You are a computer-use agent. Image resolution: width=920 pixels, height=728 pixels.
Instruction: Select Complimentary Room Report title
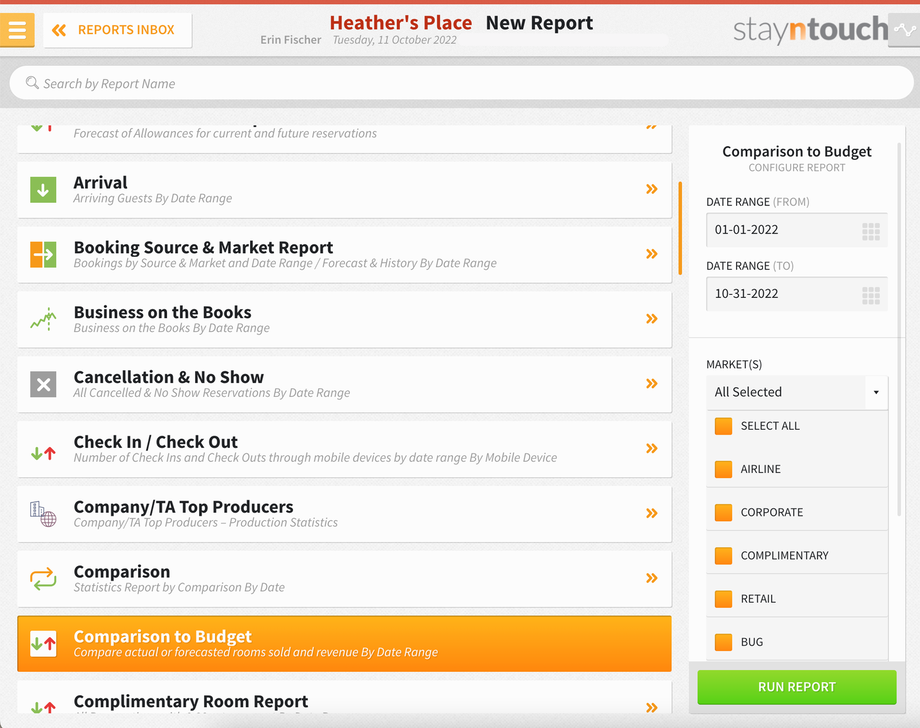click(191, 702)
